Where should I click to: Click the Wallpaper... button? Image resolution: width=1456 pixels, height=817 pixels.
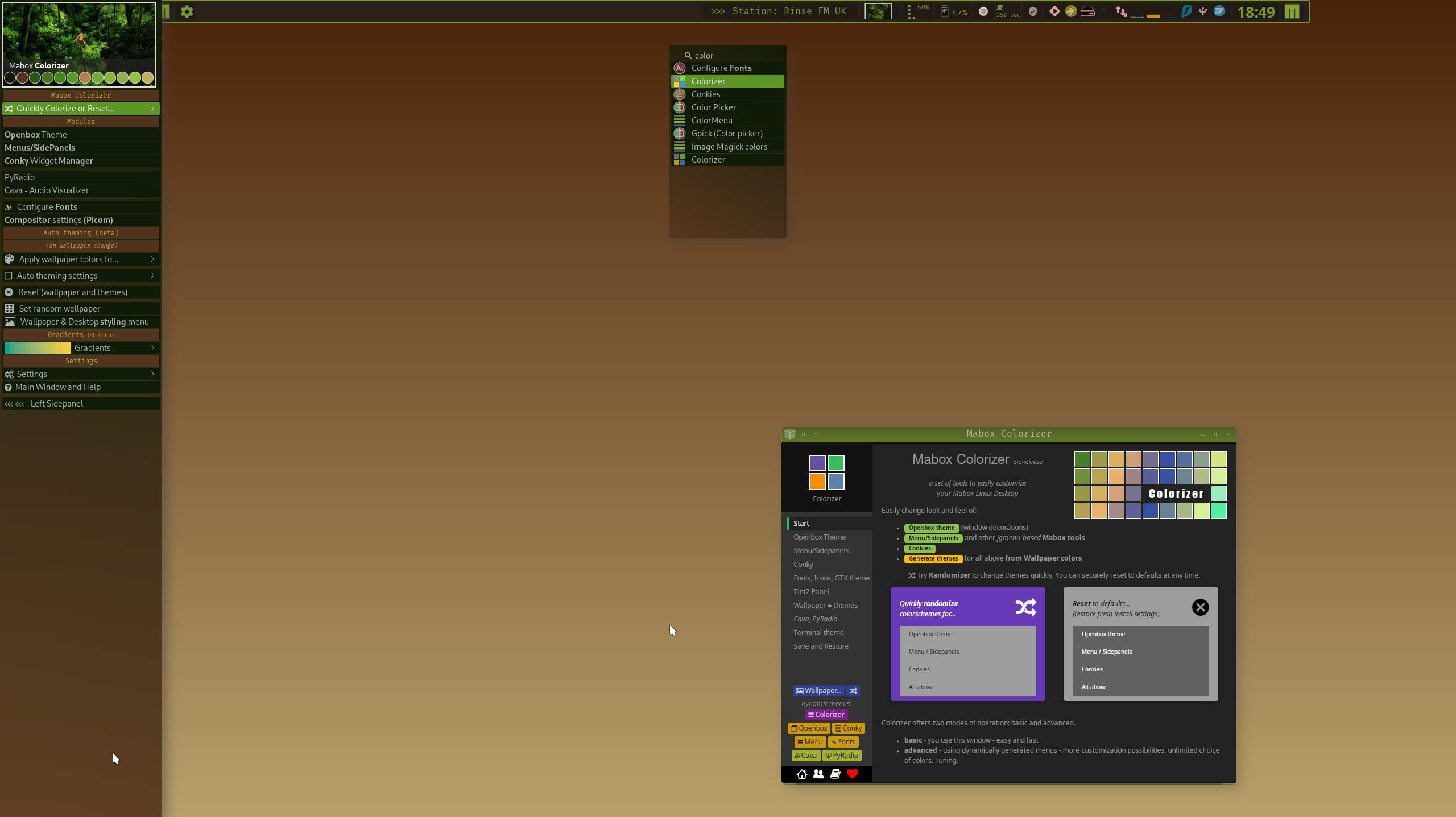pyautogui.click(x=818, y=691)
